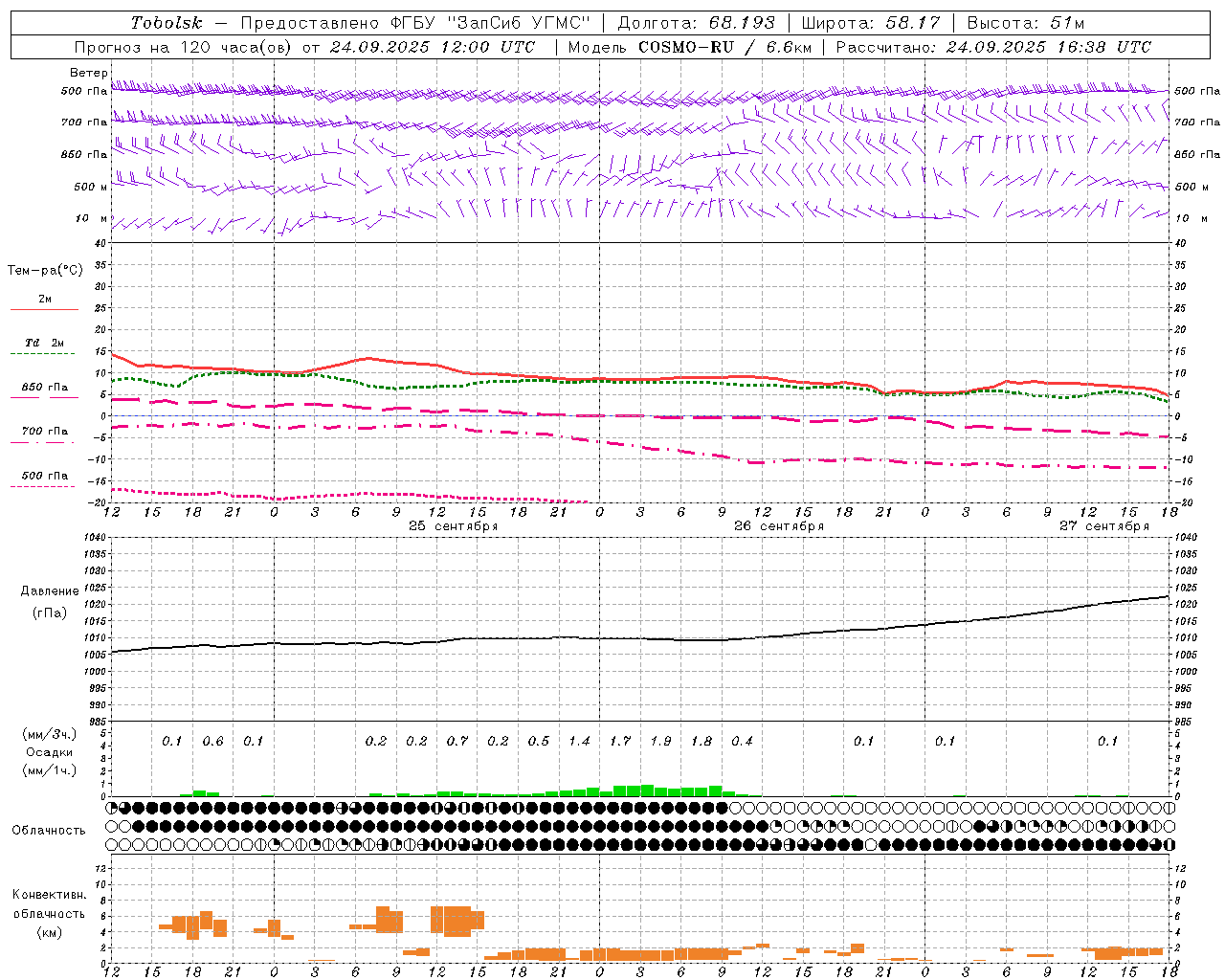Click the 500 гПа temperature legend entry
The height and width of the screenshot is (980, 1225).
[44, 479]
